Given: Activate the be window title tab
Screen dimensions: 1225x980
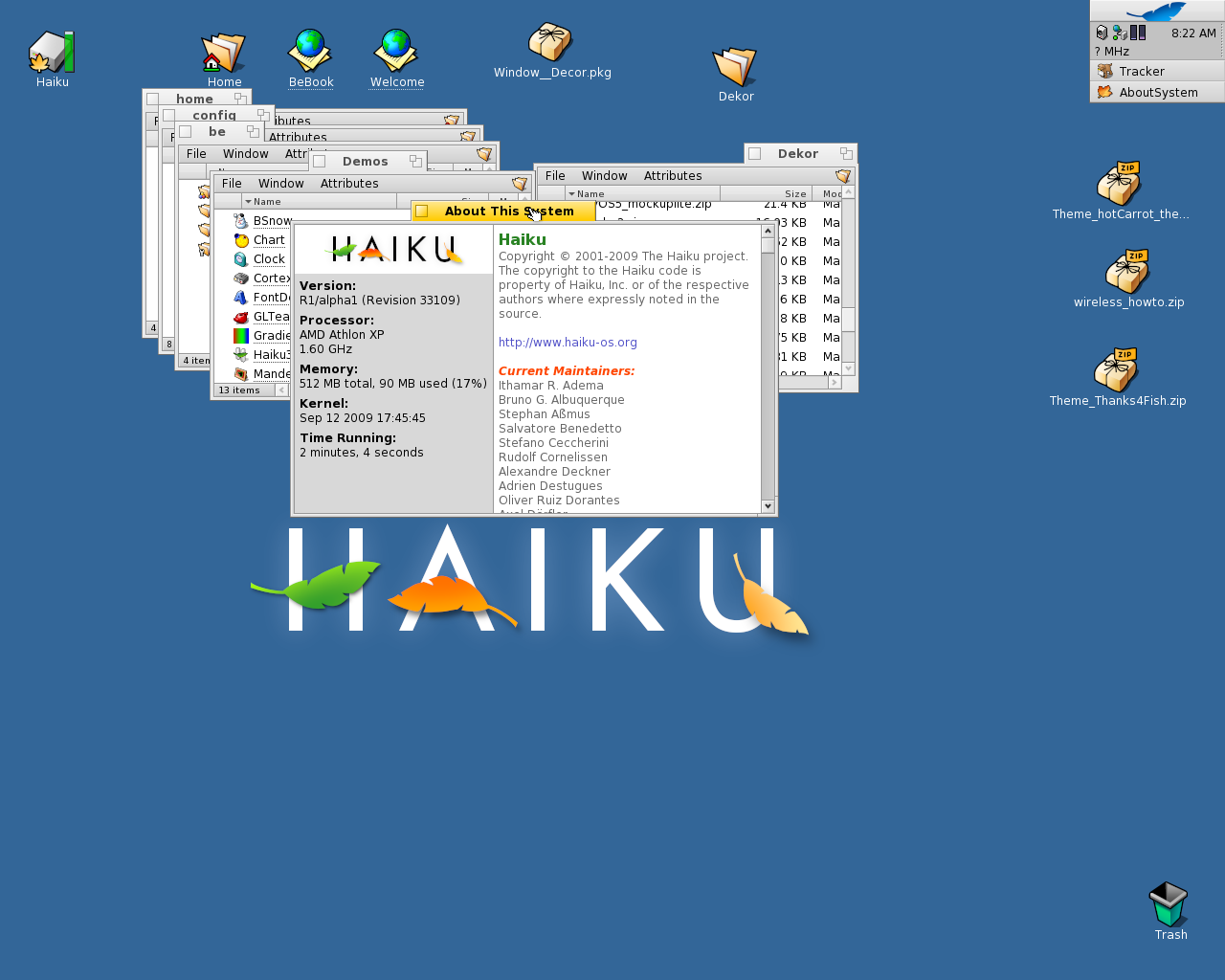Looking at the screenshot, I should (x=219, y=132).
